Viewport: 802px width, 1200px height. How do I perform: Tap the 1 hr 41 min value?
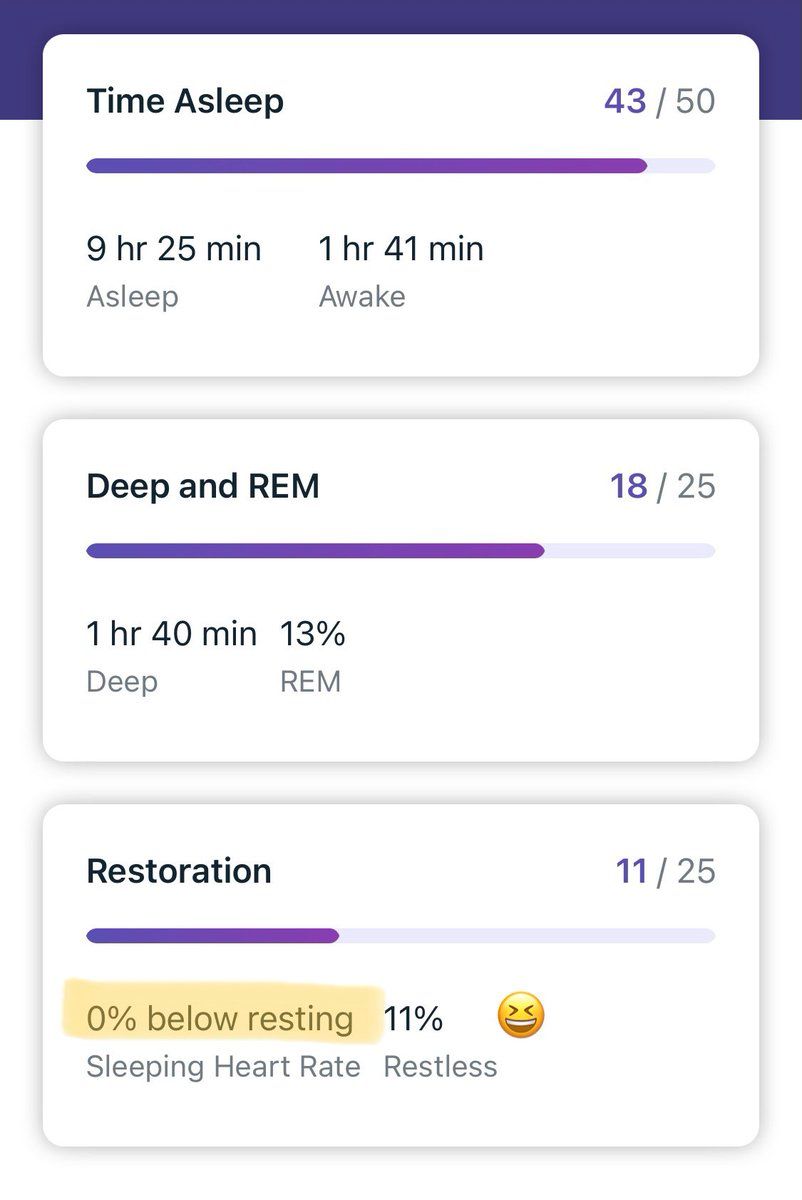(401, 248)
